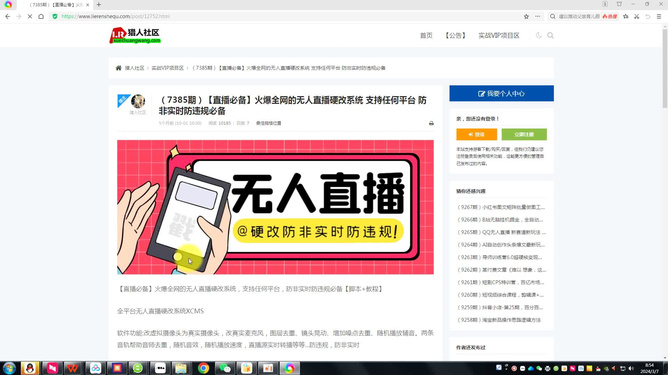
Task: Open the Windows Start button
Action: tap(9, 368)
